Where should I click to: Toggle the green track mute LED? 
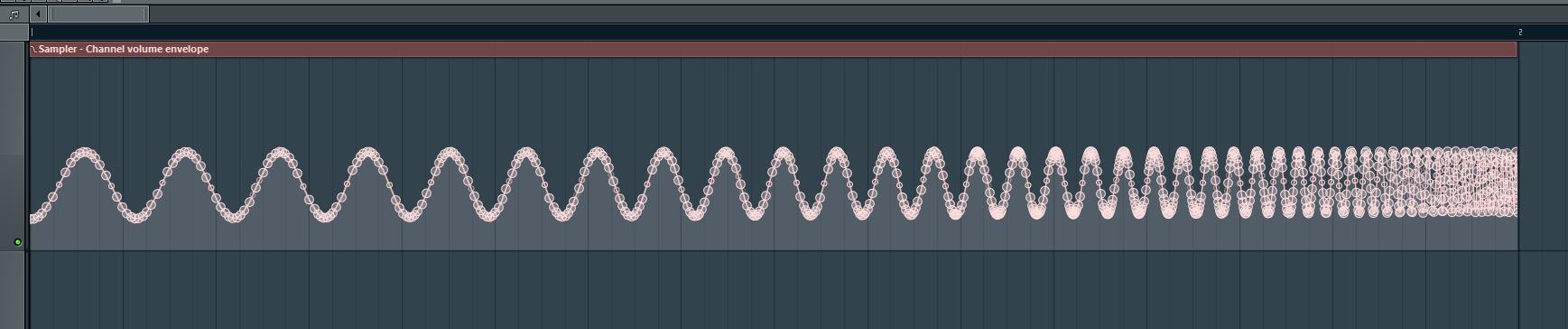[x=17, y=242]
